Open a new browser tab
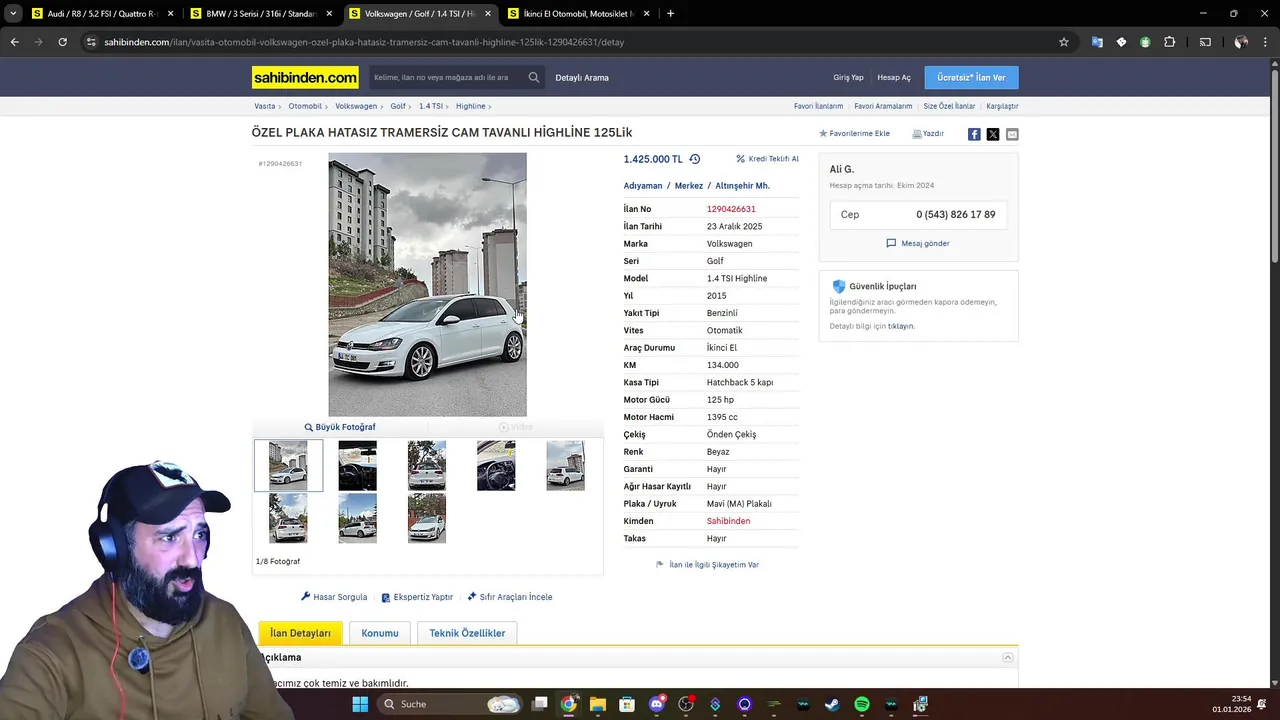The height and width of the screenshot is (720, 1280). (670, 14)
